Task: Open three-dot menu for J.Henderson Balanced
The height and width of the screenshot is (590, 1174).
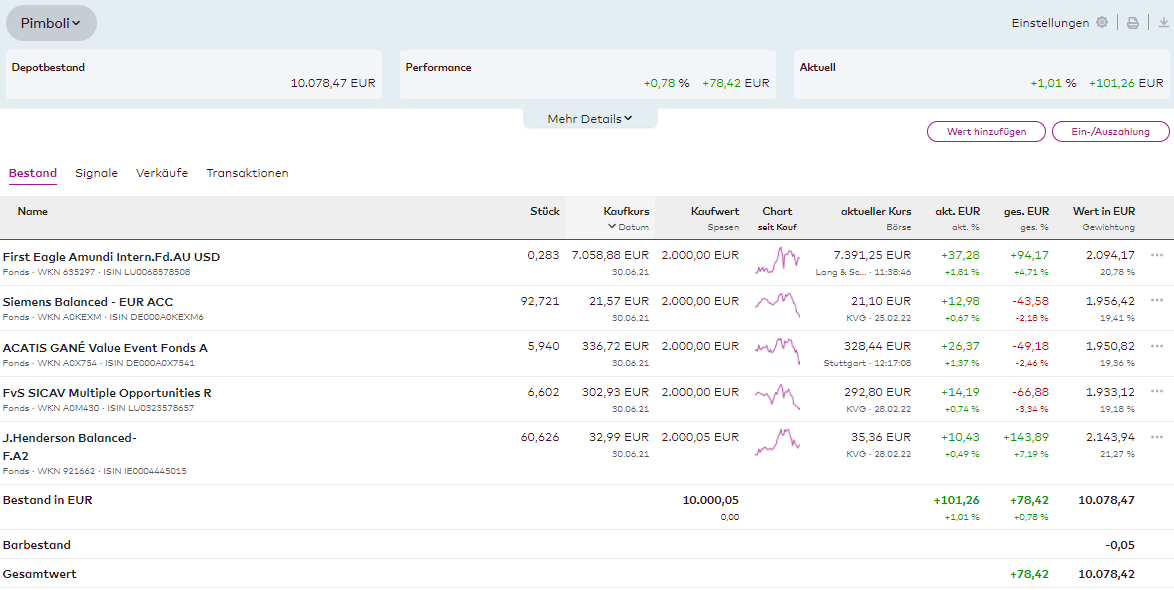Action: tap(1157, 437)
